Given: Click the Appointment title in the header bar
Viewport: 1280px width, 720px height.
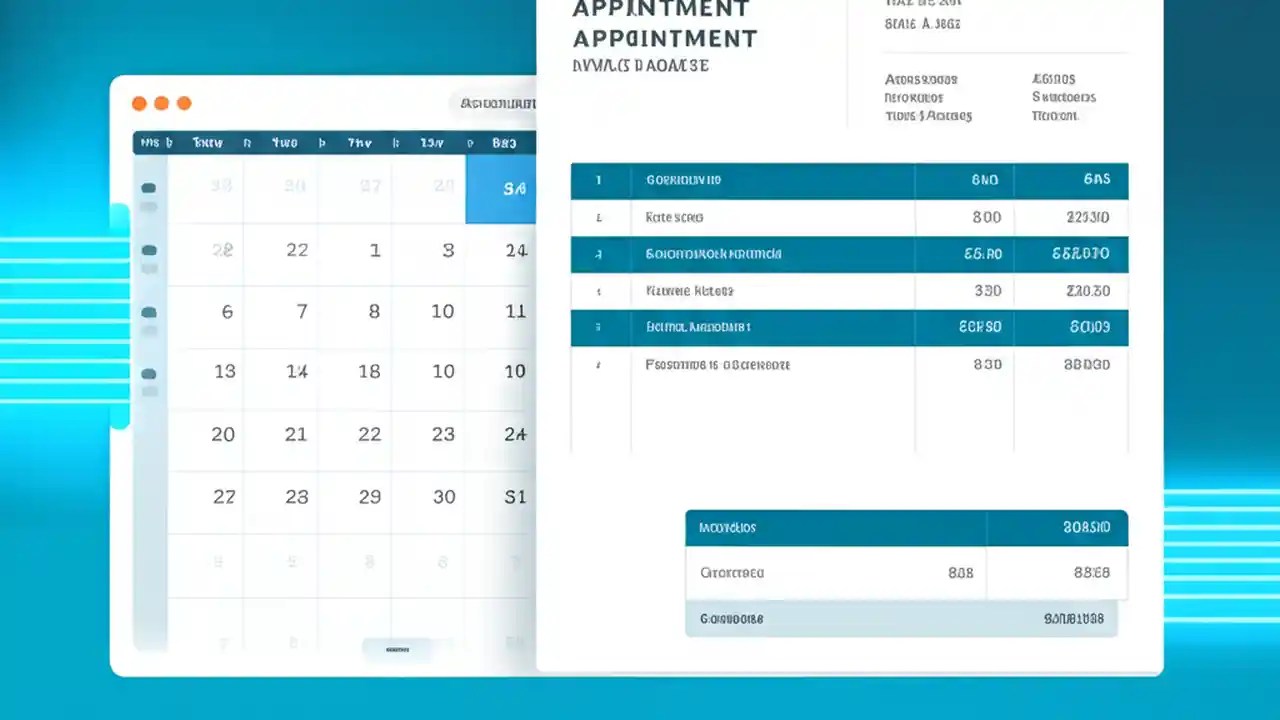Looking at the screenshot, I should 665,38.
